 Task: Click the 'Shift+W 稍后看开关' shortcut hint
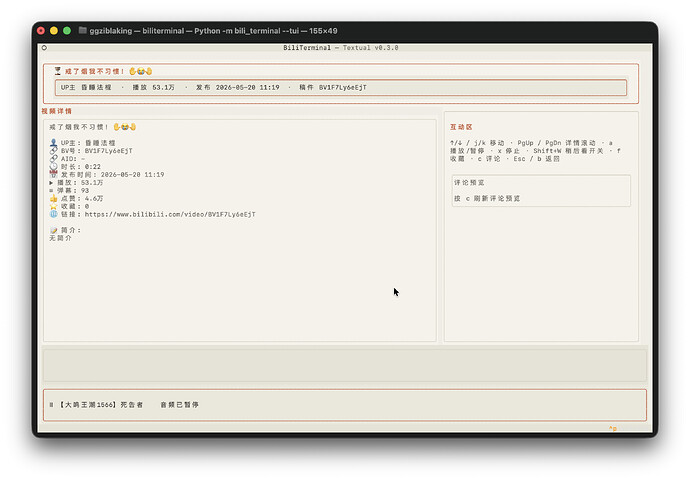click(x=569, y=150)
